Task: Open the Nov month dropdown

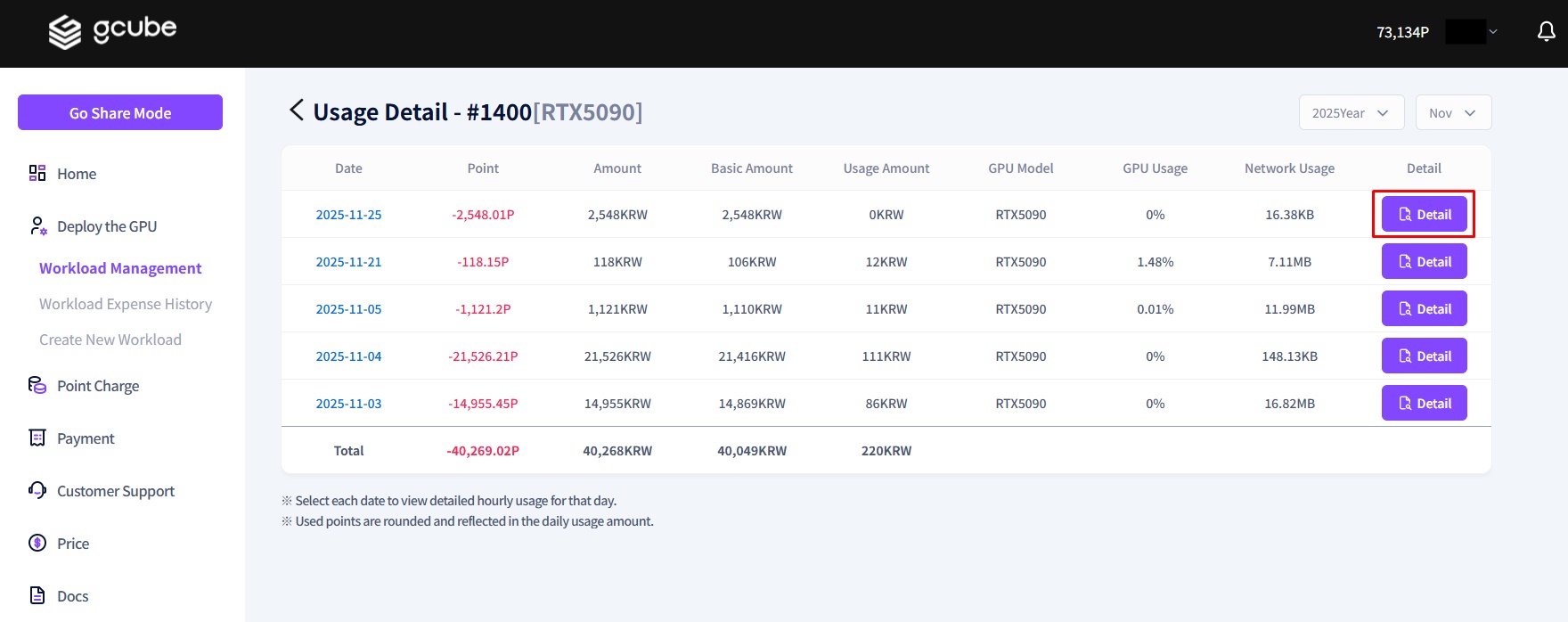Action: tap(1453, 113)
